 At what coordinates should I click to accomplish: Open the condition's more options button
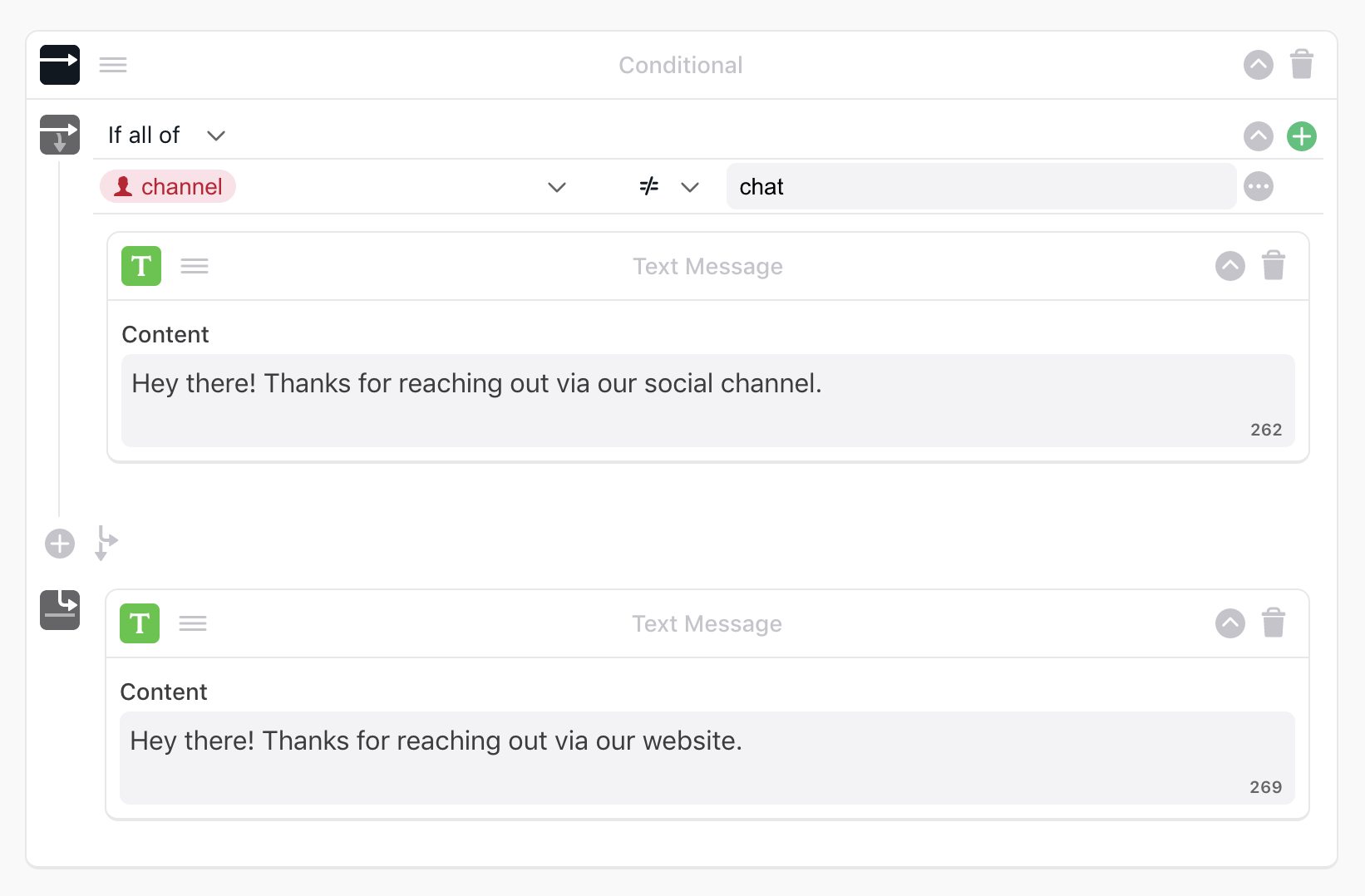(x=1258, y=187)
